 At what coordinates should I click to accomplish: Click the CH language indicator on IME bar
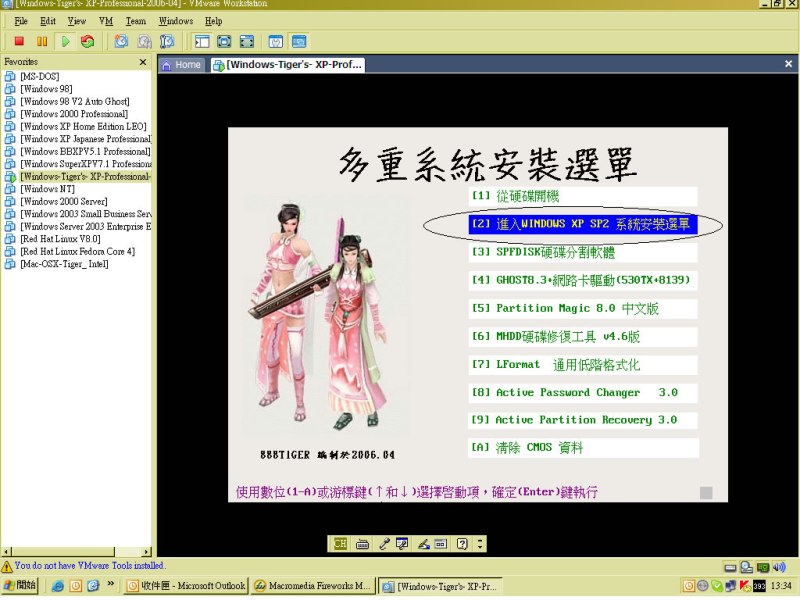[340, 544]
